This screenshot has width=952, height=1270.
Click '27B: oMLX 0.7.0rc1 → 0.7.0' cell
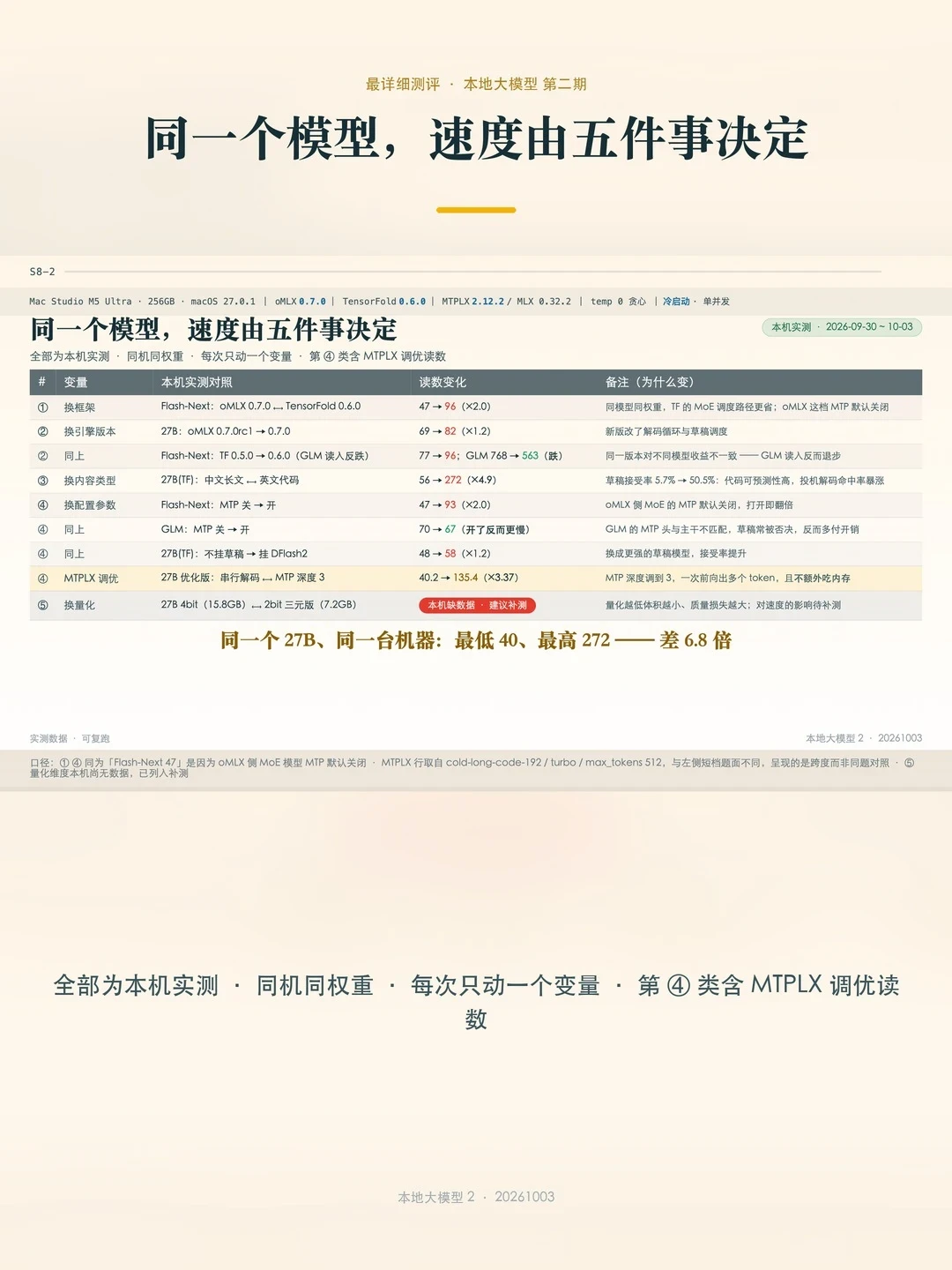pos(226,431)
